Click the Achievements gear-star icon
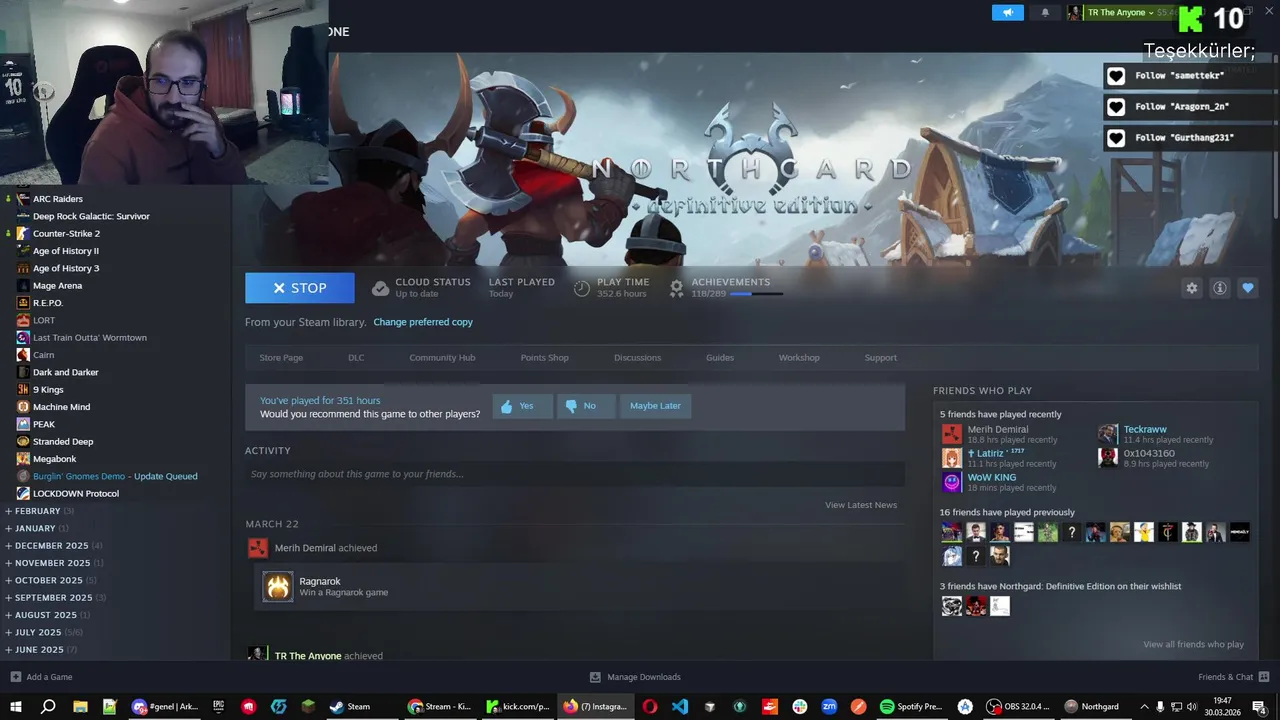The height and width of the screenshot is (720, 1280). coord(676,288)
